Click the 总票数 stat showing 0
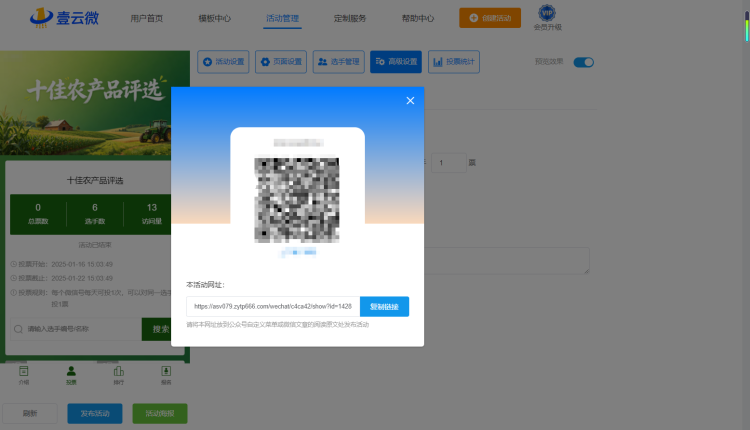750x430 pixels. pyautogui.click(x=38, y=214)
